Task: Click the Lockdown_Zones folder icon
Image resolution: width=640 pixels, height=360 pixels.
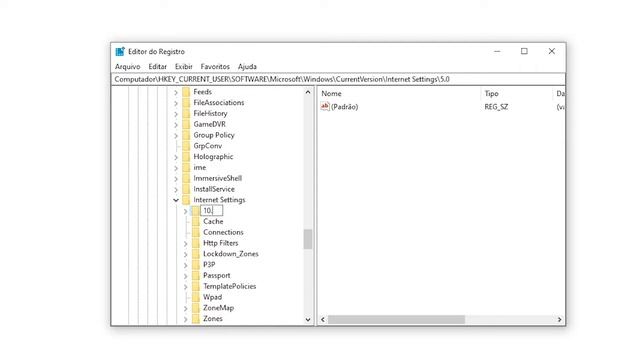Action: pos(196,254)
